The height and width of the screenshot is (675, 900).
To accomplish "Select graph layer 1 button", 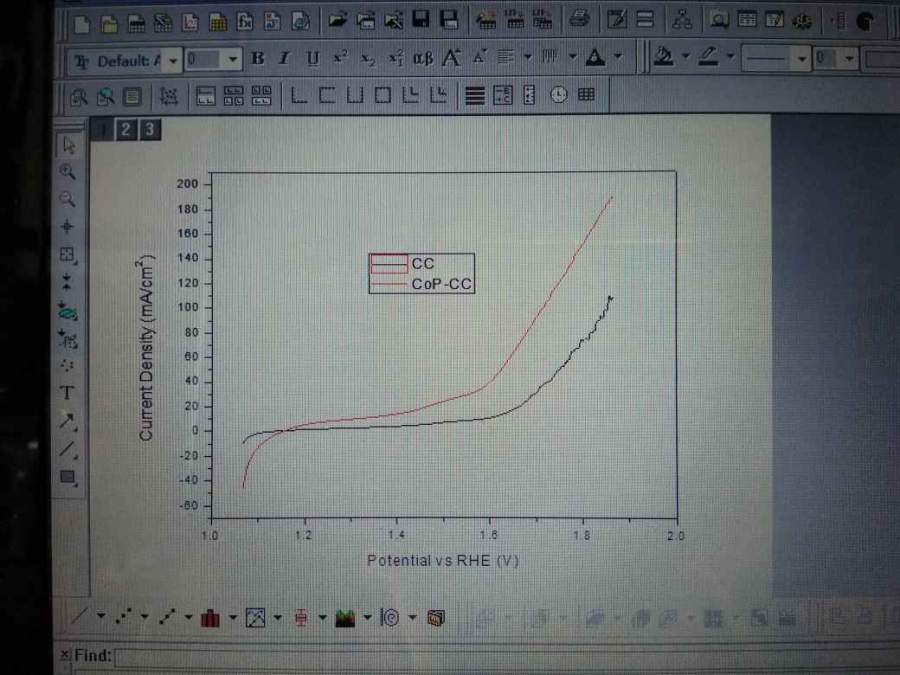I will tap(103, 130).
